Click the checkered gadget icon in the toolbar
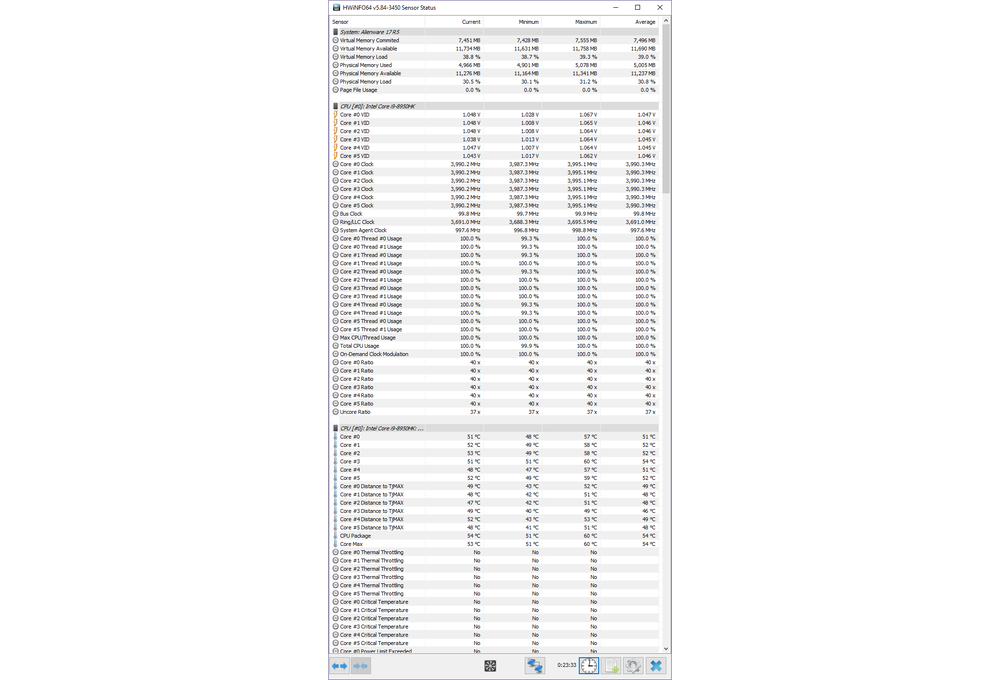 coord(490,664)
